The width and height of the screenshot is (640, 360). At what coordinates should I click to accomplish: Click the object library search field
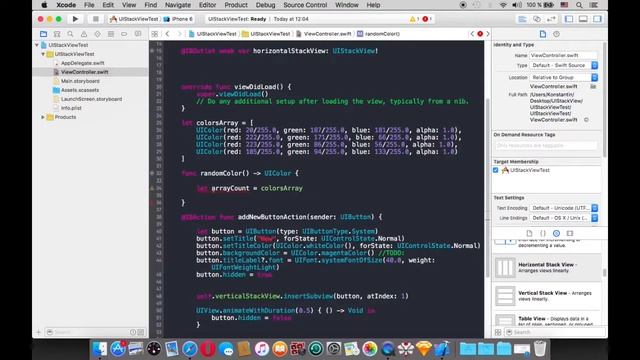554,332
